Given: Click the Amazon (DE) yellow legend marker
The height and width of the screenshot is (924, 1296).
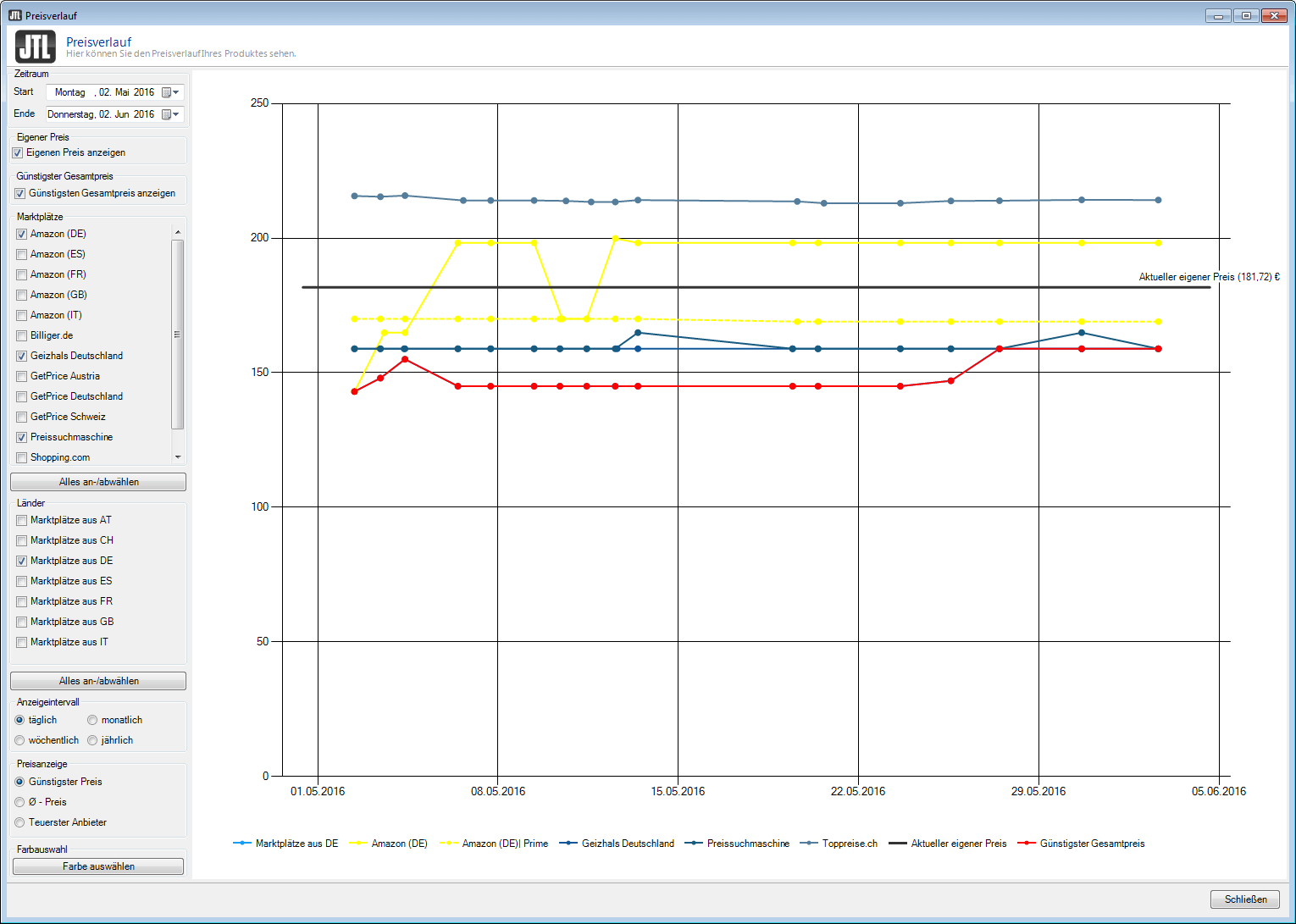Looking at the screenshot, I should click(x=359, y=844).
